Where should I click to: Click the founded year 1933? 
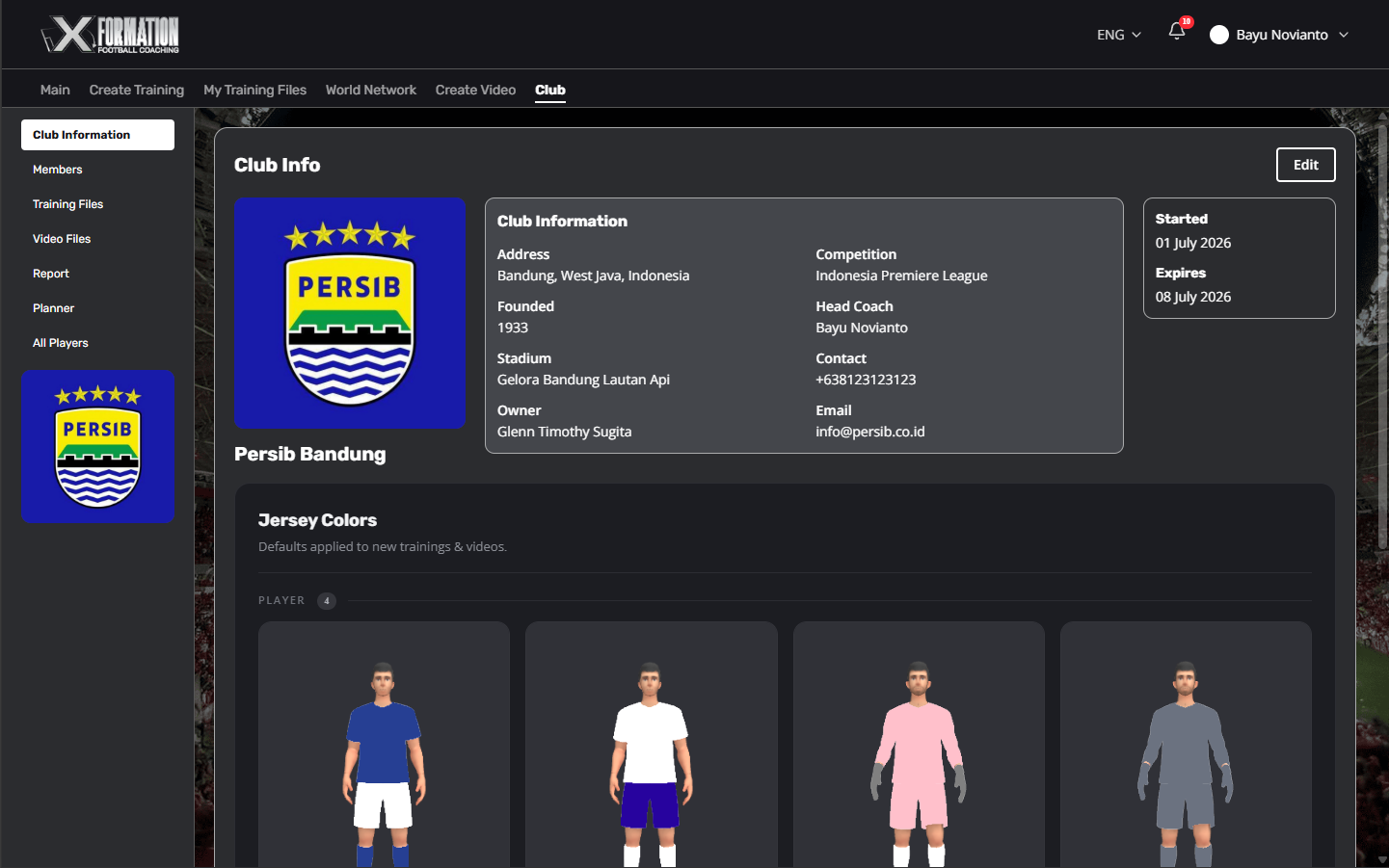coord(513,328)
